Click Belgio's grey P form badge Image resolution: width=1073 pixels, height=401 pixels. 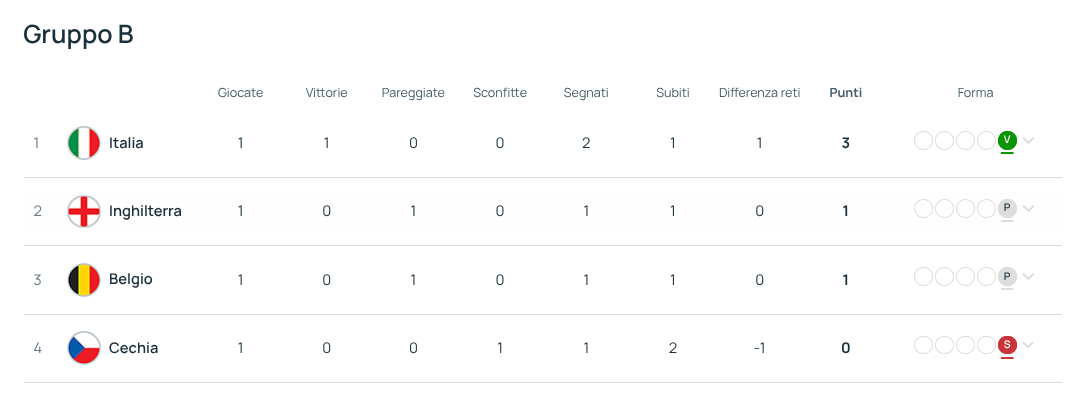(x=1007, y=276)
